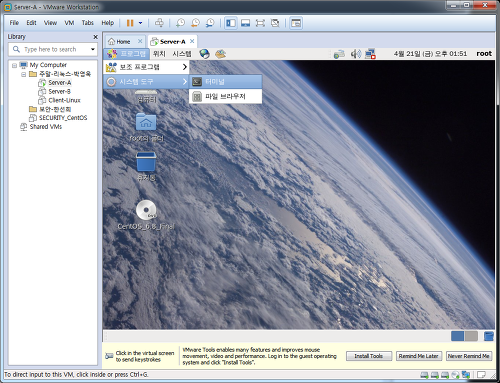Click the guest clock date display
Screen dimensions: 500x383
pyautogui.click(x=430, y=54)
